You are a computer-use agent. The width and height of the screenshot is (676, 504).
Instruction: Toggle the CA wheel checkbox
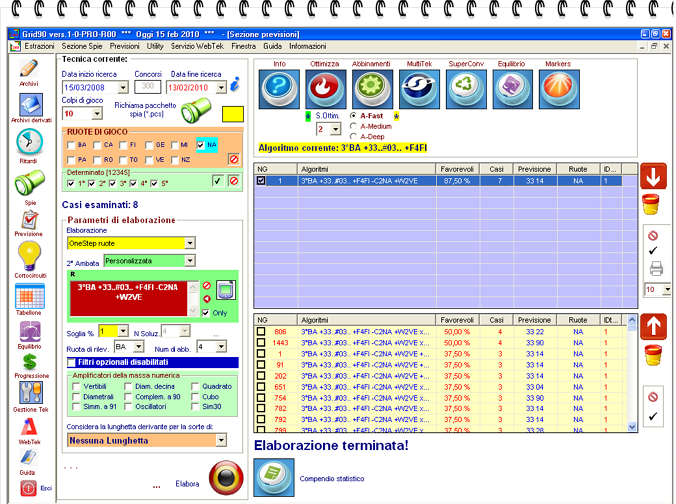(x=97, y=145)
